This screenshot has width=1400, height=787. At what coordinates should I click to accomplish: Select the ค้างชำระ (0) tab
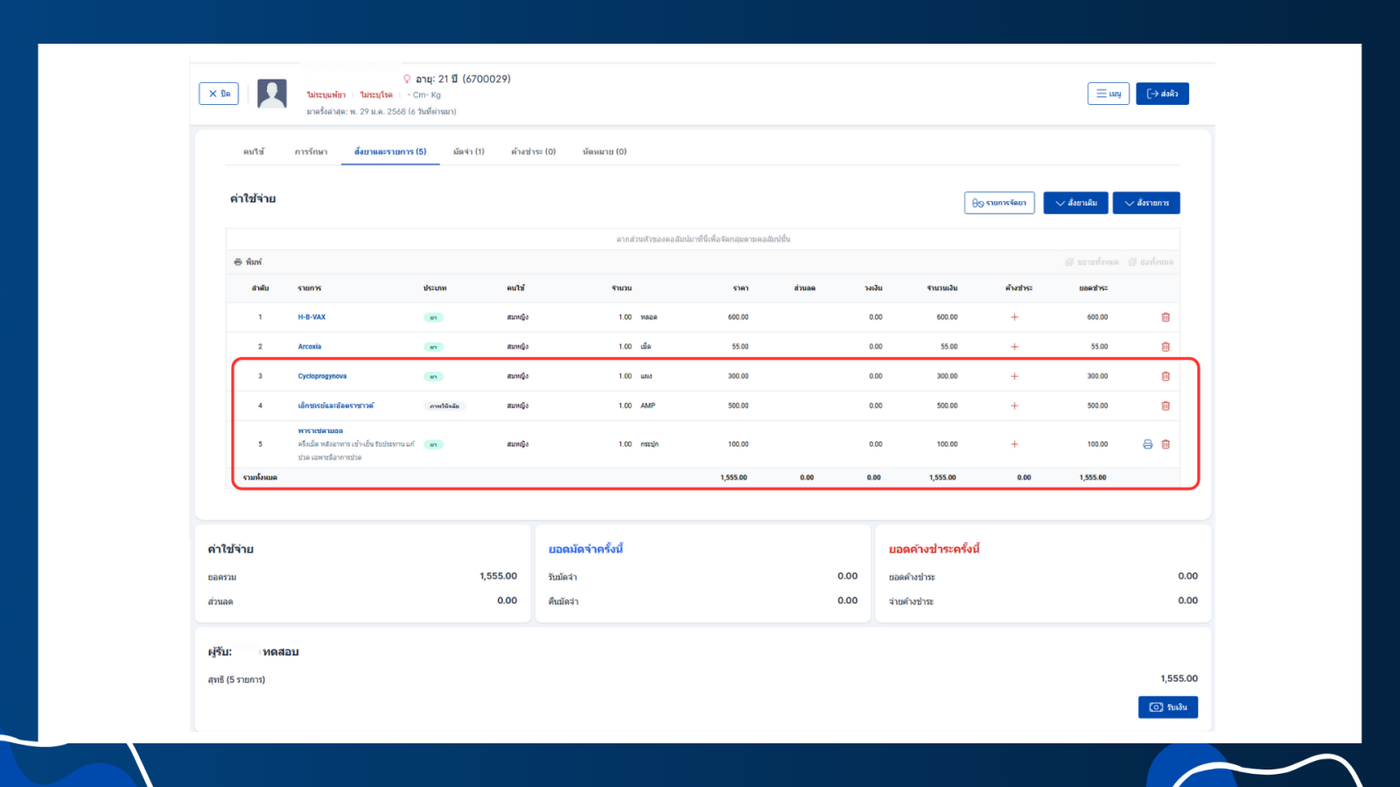533,152
